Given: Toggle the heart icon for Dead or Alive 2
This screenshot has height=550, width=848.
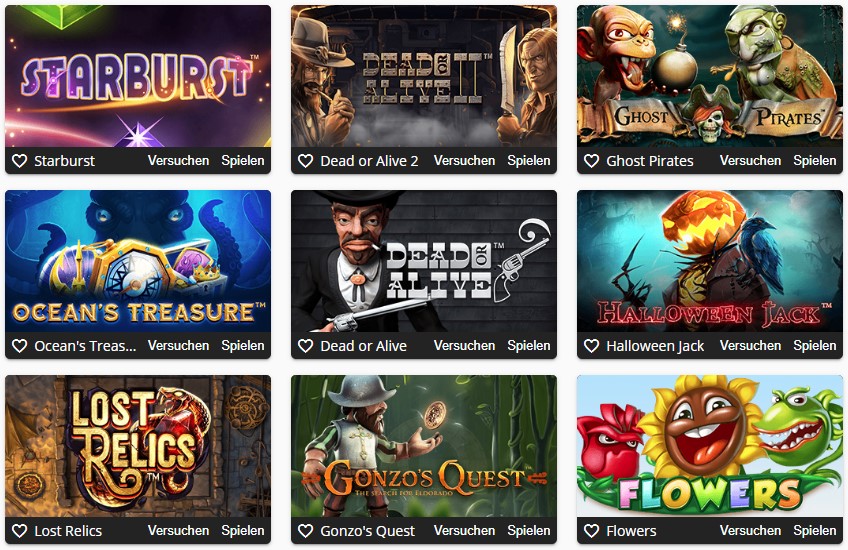Looking at the screenshot, I should (x=306, y=161).
